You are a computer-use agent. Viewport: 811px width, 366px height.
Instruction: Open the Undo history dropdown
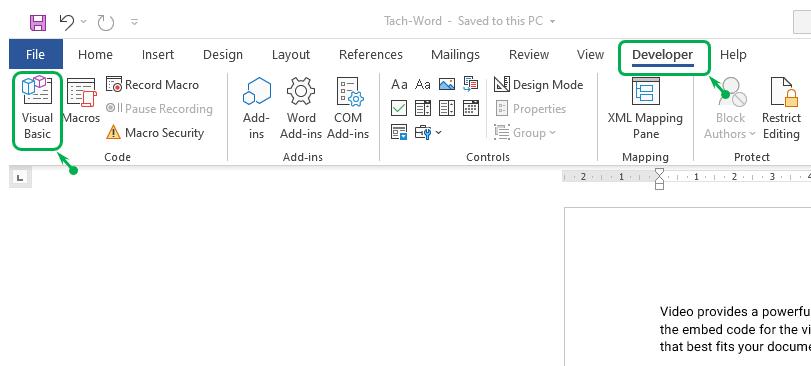point(84,22)
